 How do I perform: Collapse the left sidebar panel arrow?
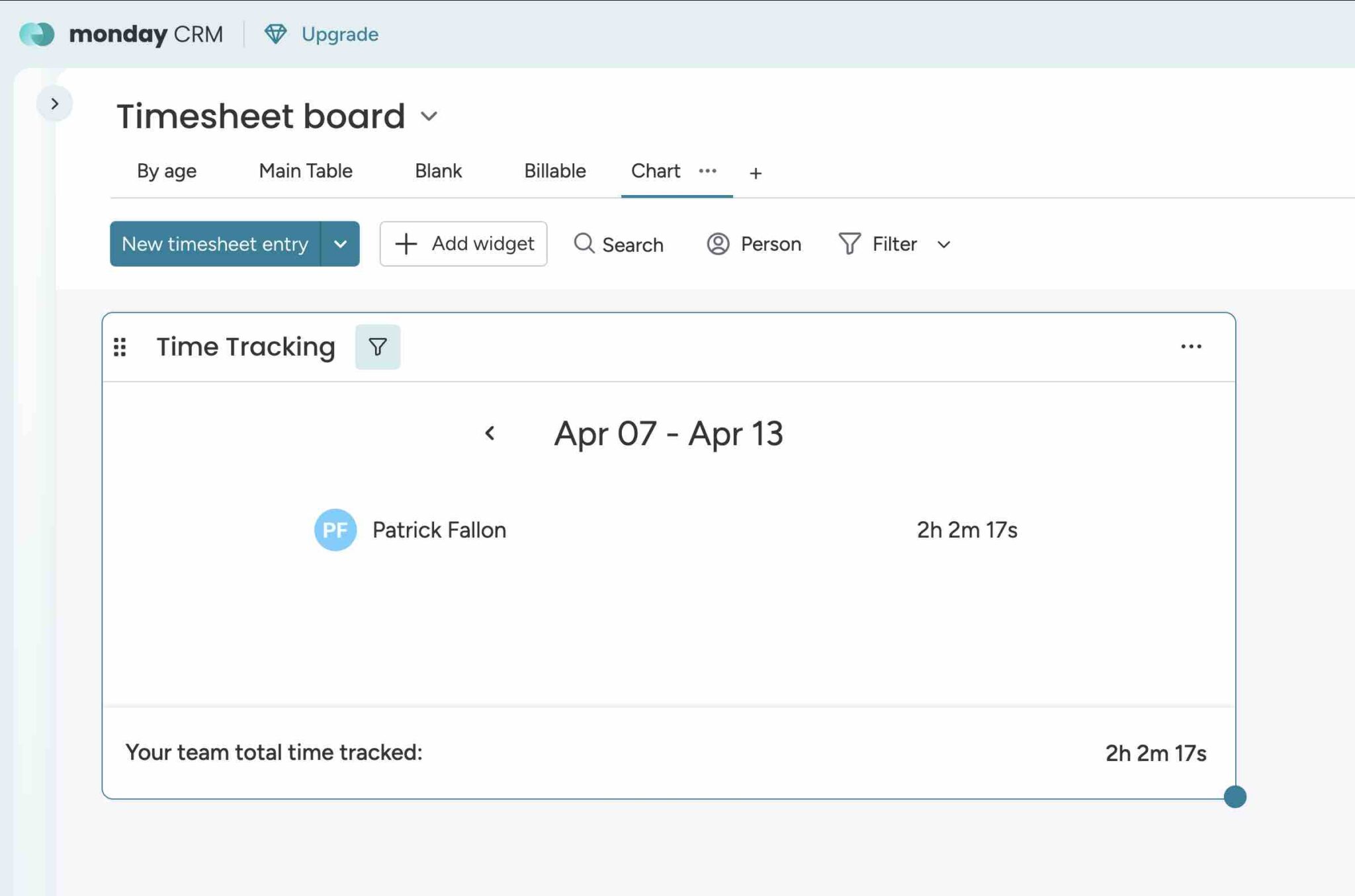coord(54,103)
